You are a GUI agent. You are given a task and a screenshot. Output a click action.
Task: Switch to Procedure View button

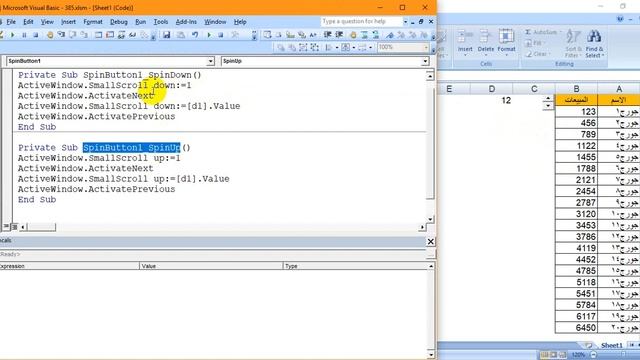click(6, 227)
